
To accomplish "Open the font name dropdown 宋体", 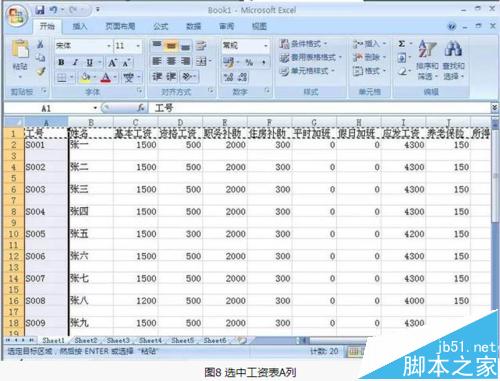I will click(x=109, y=46).
